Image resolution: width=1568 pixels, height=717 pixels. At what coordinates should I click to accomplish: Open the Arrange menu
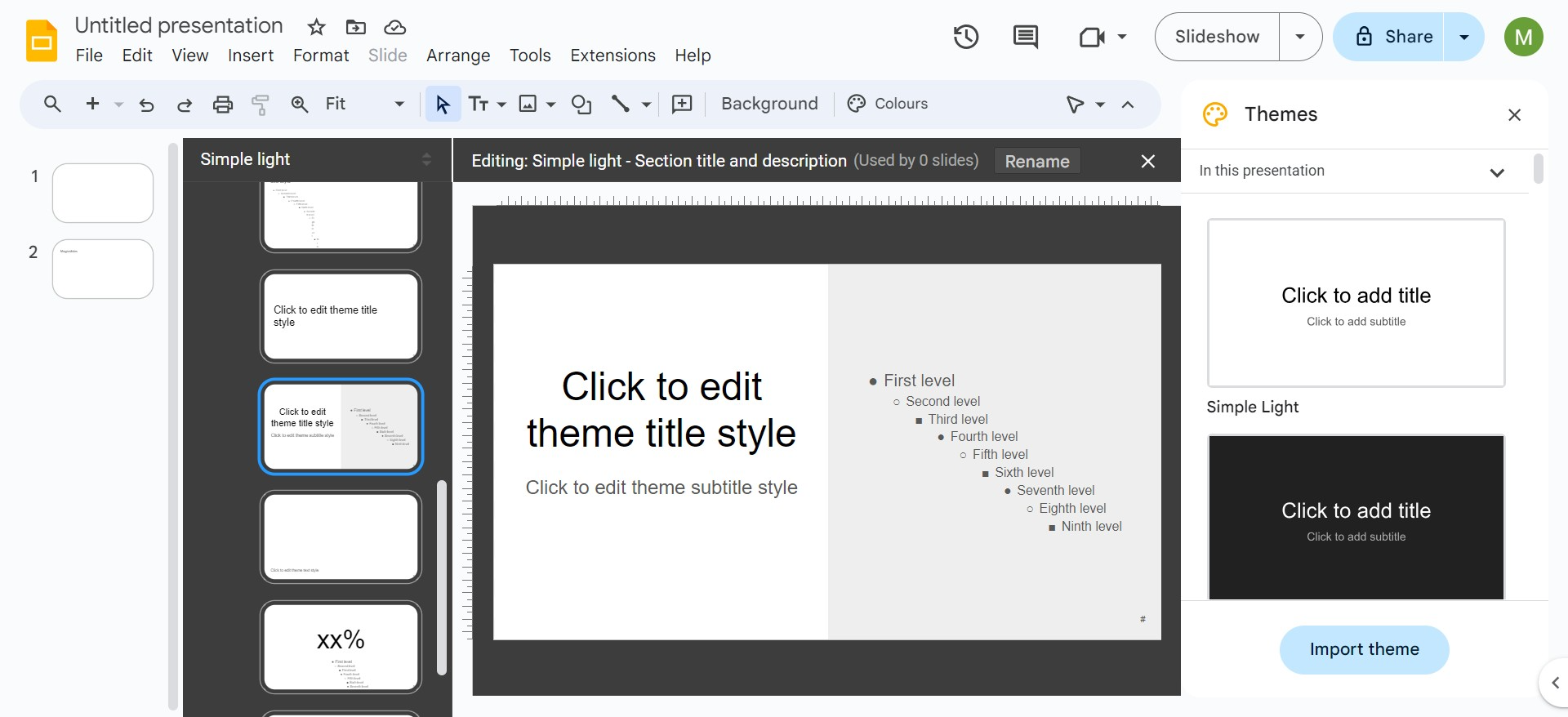[458, 56]
